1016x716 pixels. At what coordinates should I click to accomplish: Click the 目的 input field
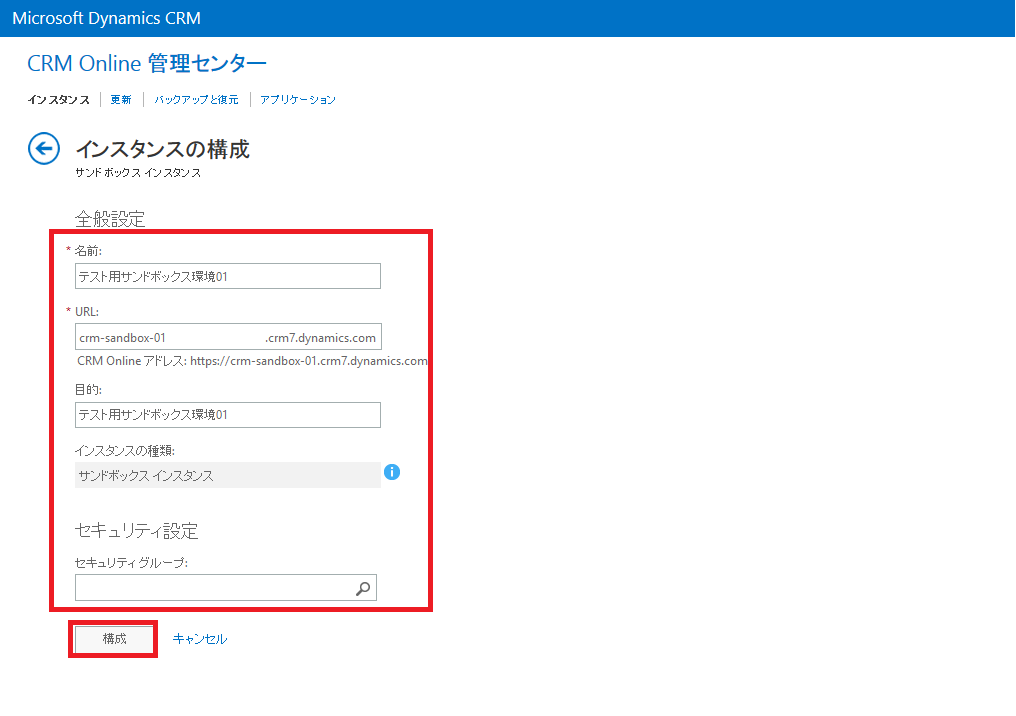point(228,415)
